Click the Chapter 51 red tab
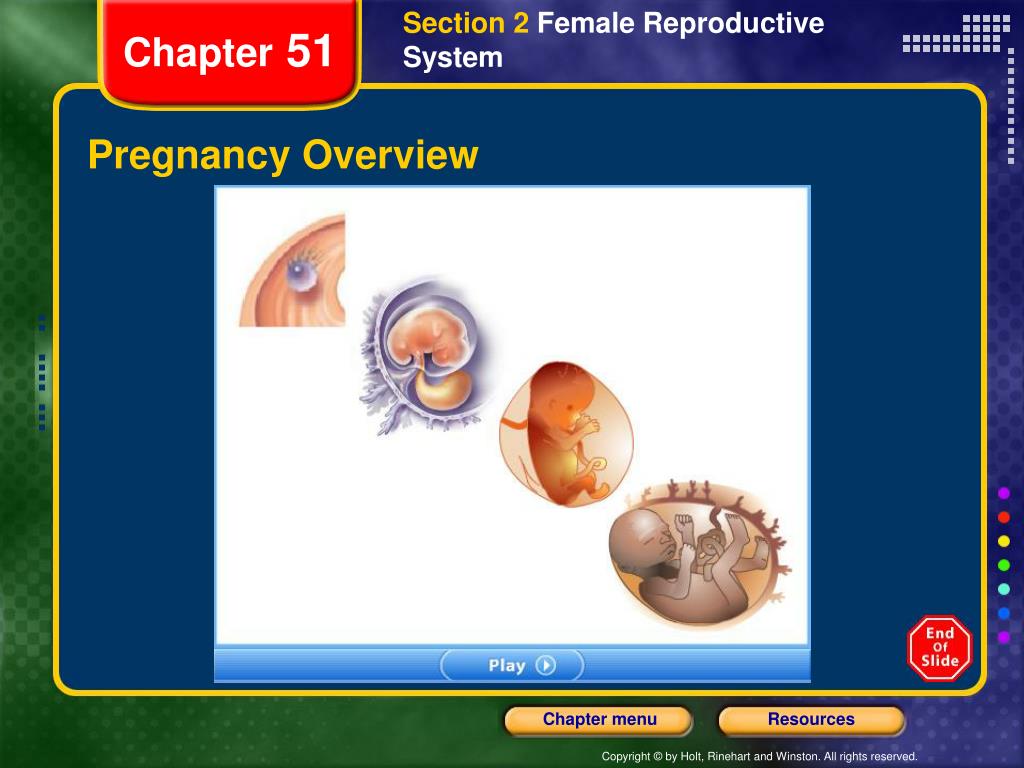The image size is (1024, 768). click(x=228, y=52)
